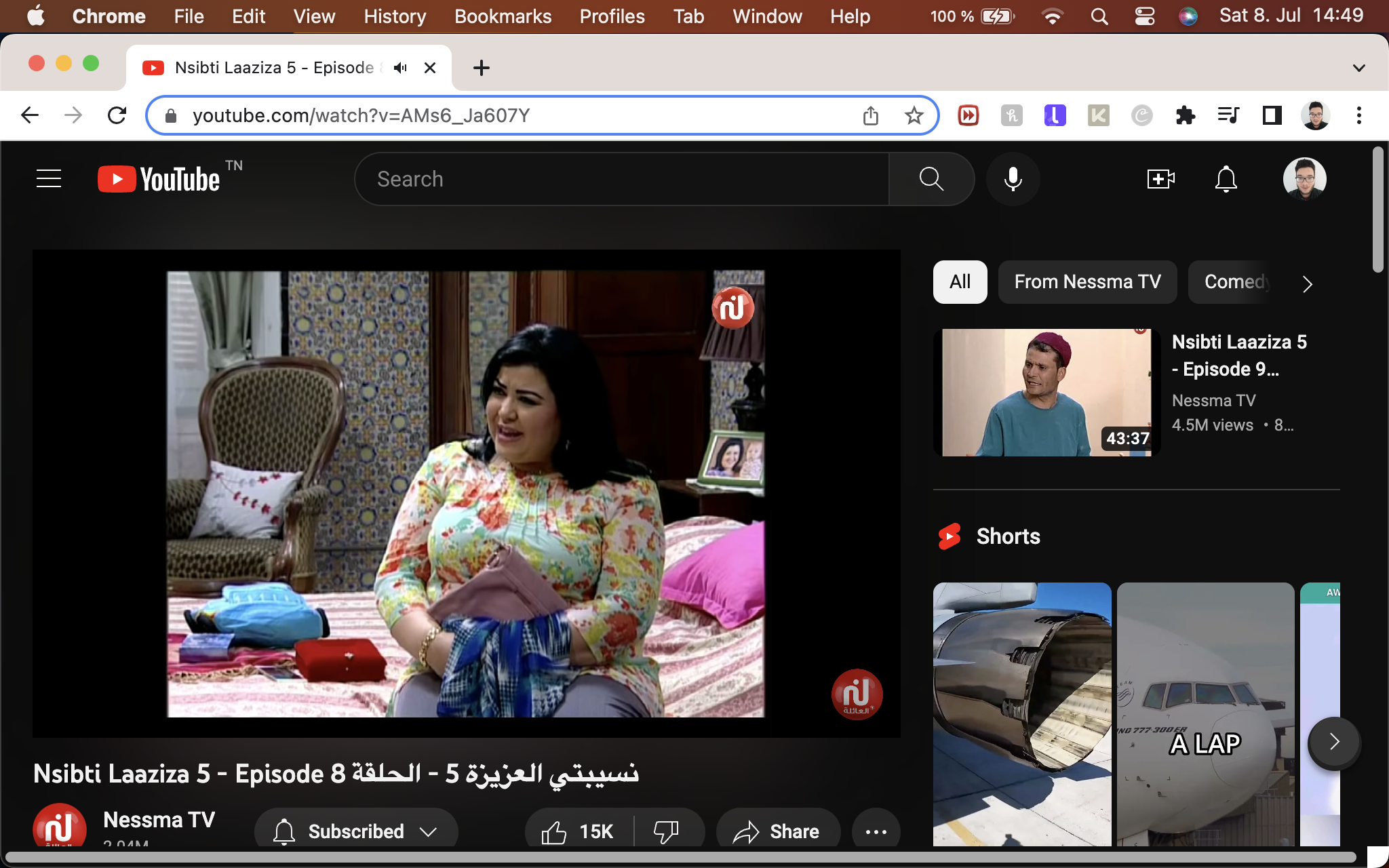The image size is (1389, 868).
Task: Bookmark page with the star icon
Action: 914,116
